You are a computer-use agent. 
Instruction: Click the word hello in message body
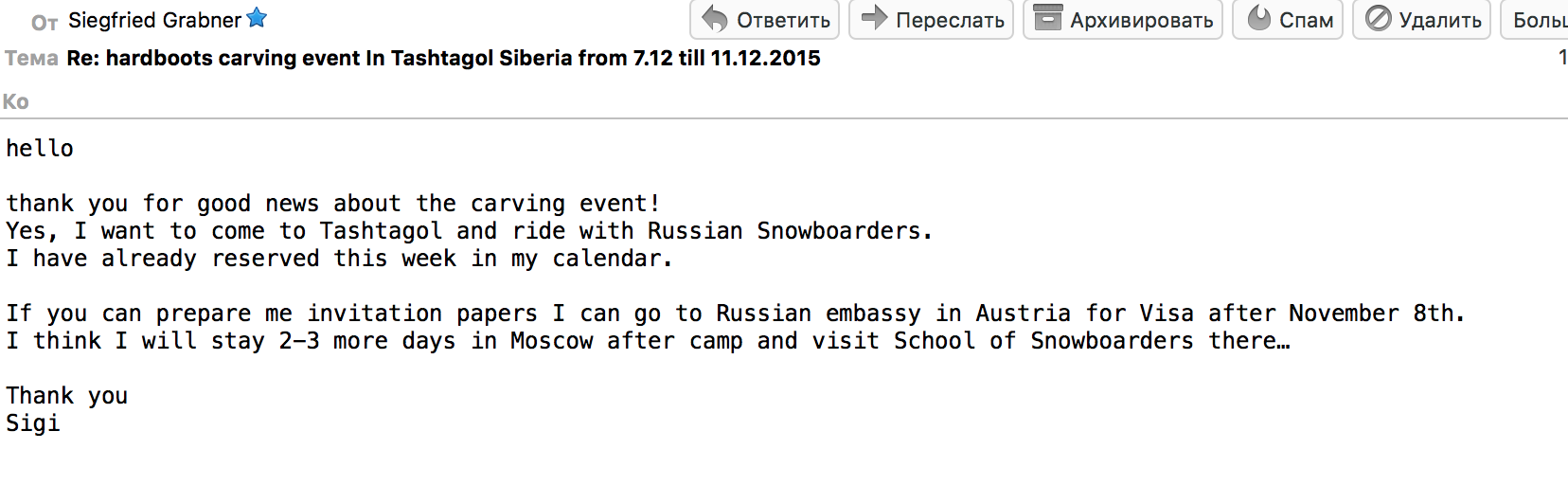40,149
